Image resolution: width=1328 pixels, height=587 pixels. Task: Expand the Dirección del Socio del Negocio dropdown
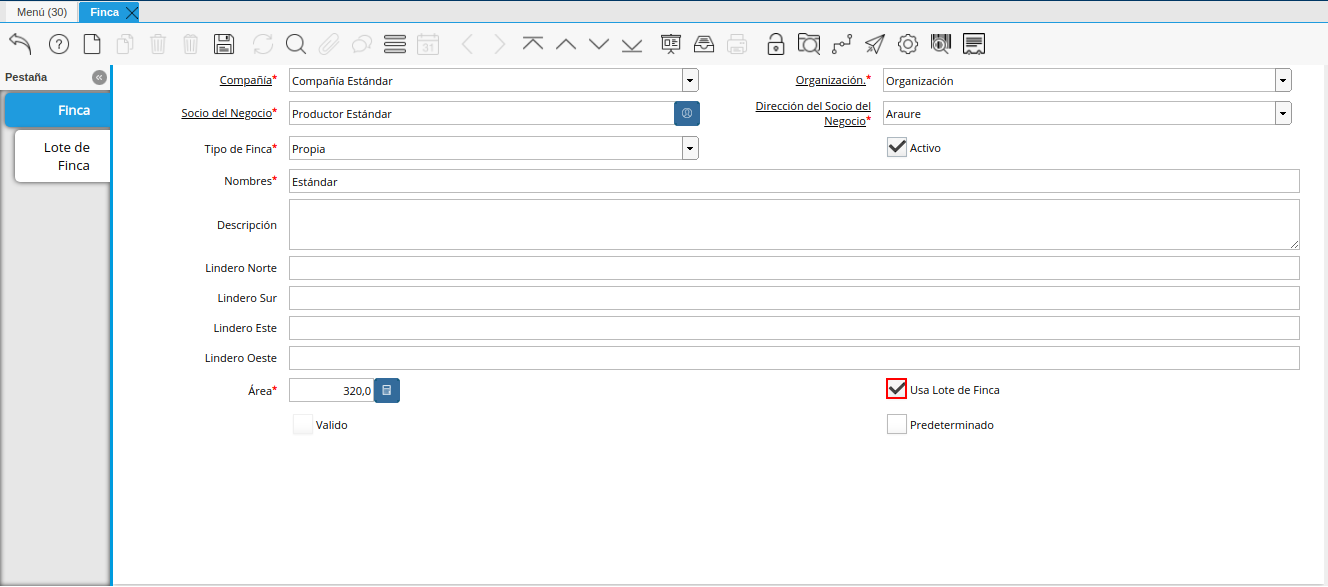1283,113
